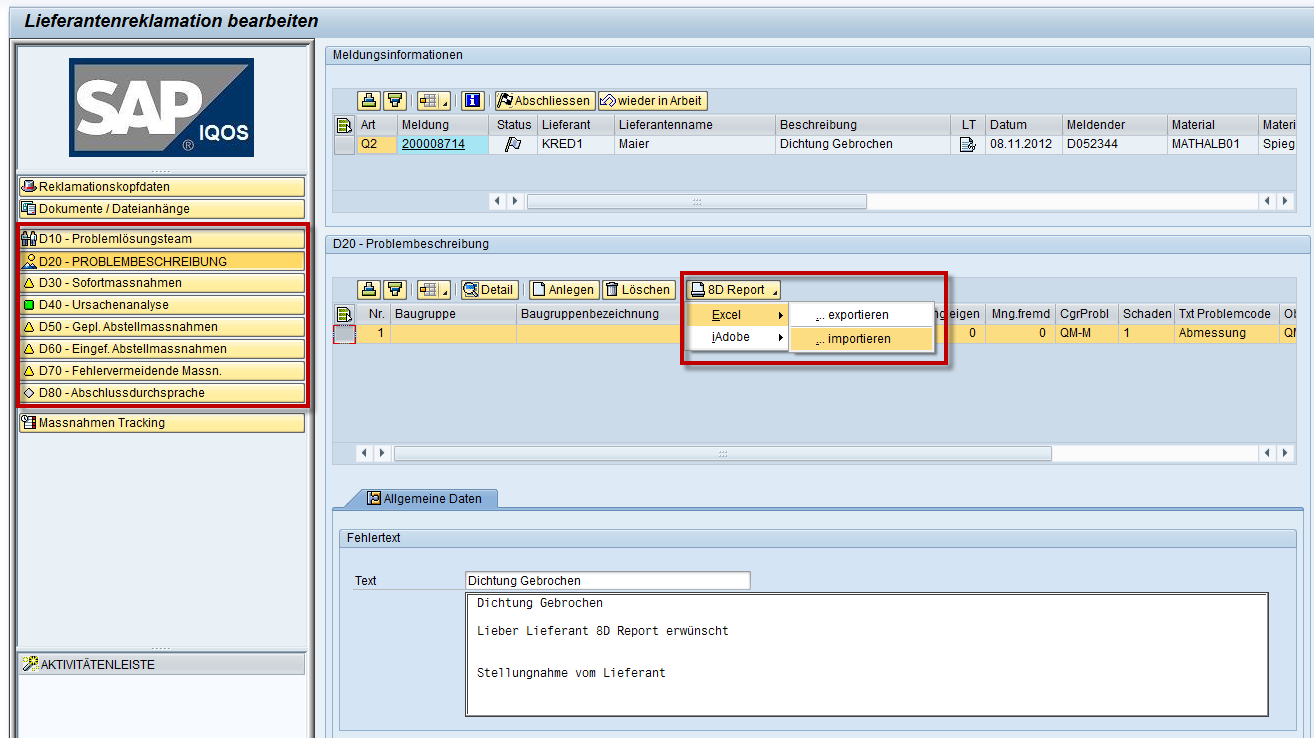
Task: Select all rows in Meldungsinformationen table
Action: pos(344,125)
